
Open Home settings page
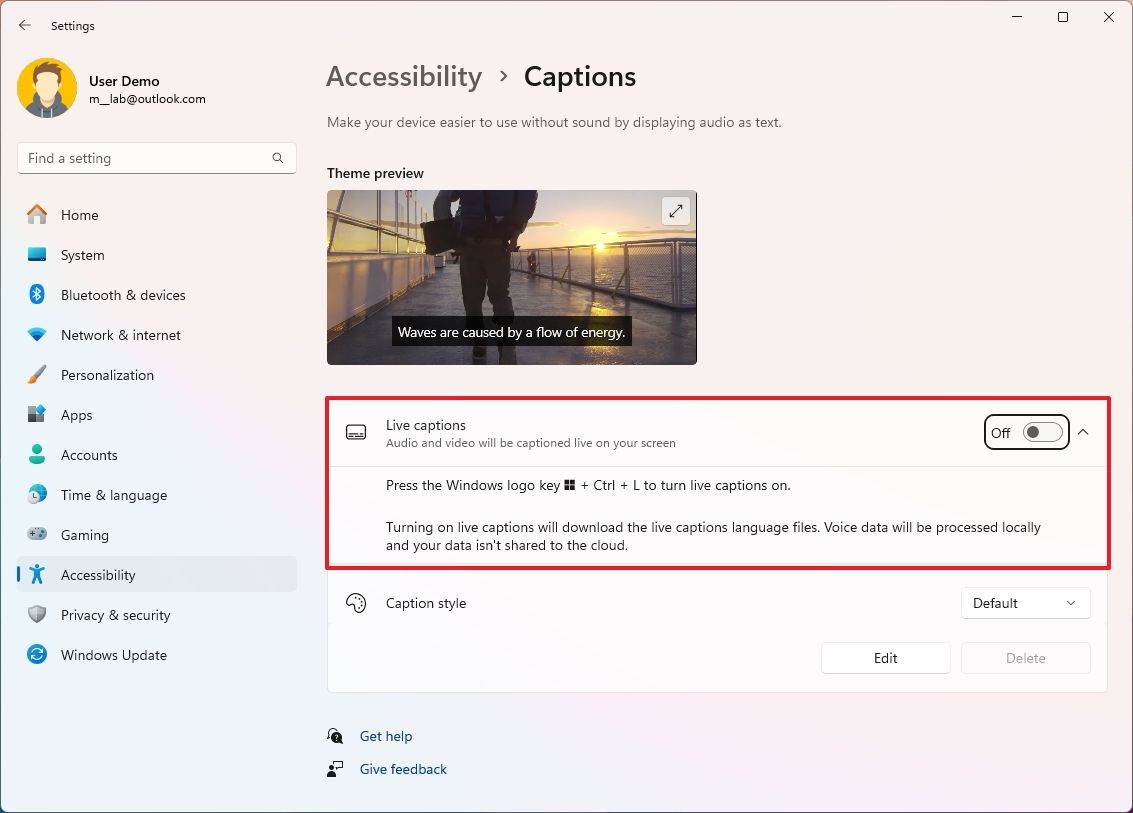click(x=157, y=215)
